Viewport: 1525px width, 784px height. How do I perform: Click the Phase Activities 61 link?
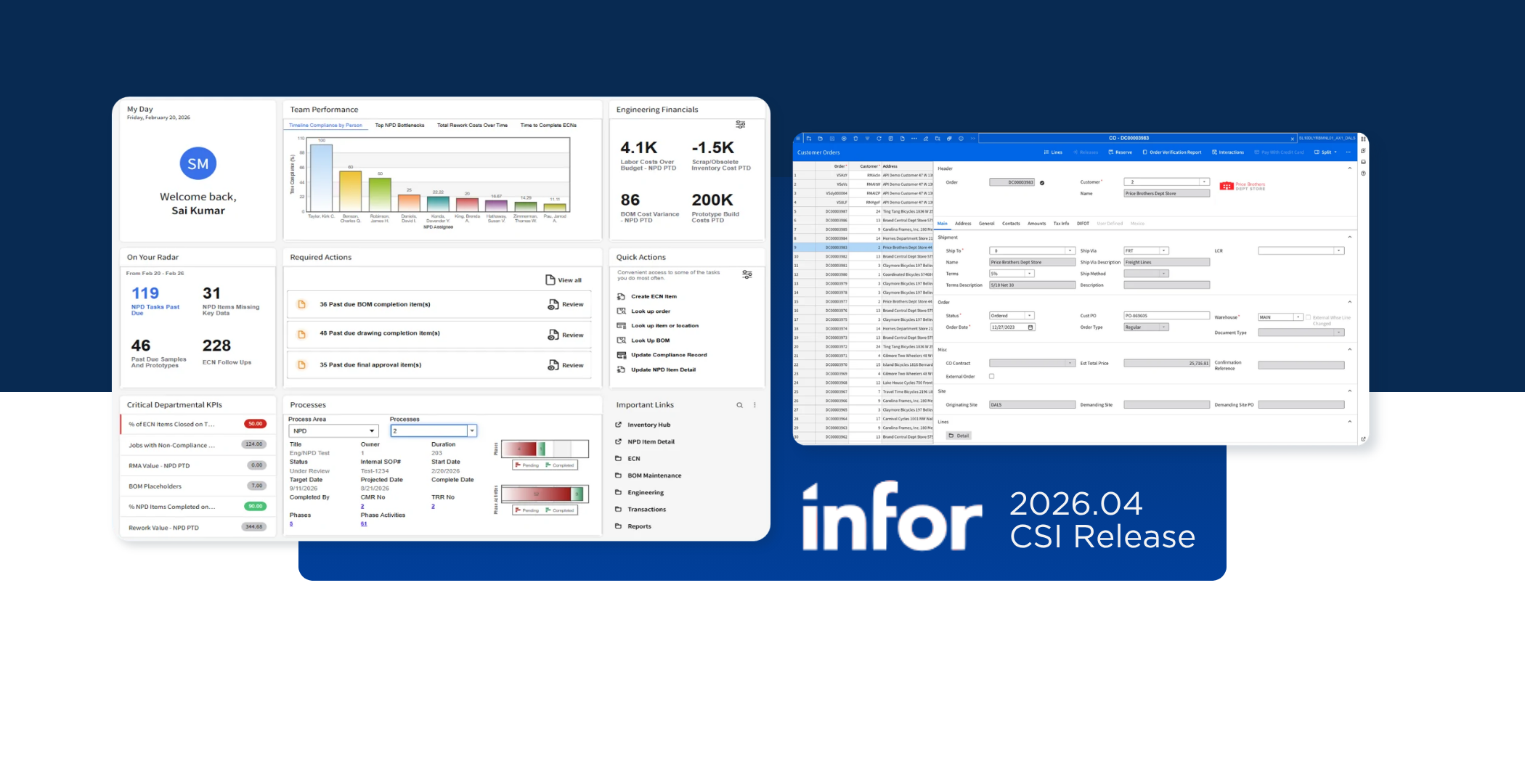coord(364,523)
